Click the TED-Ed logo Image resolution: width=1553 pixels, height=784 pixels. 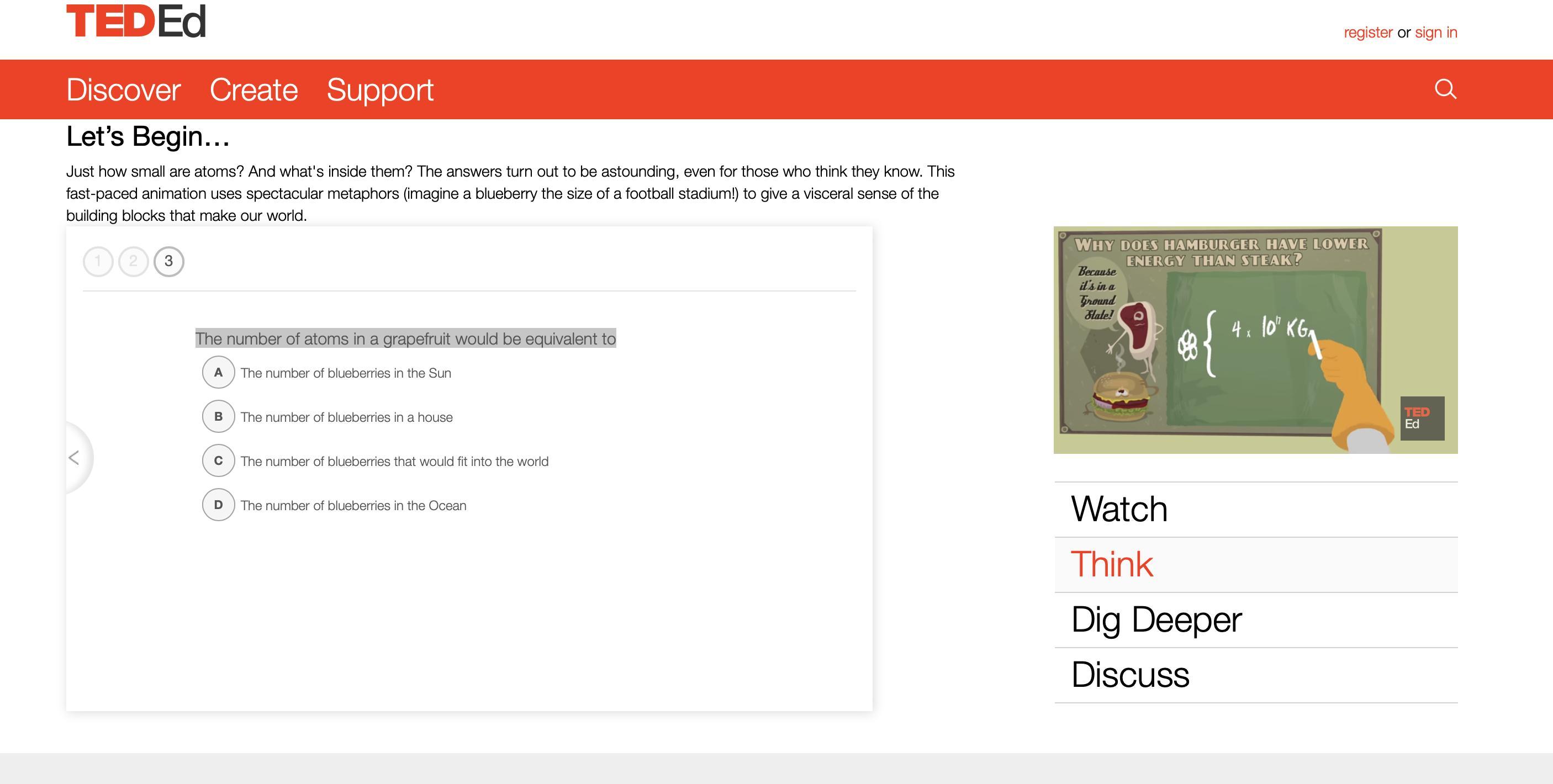(136, 21)
